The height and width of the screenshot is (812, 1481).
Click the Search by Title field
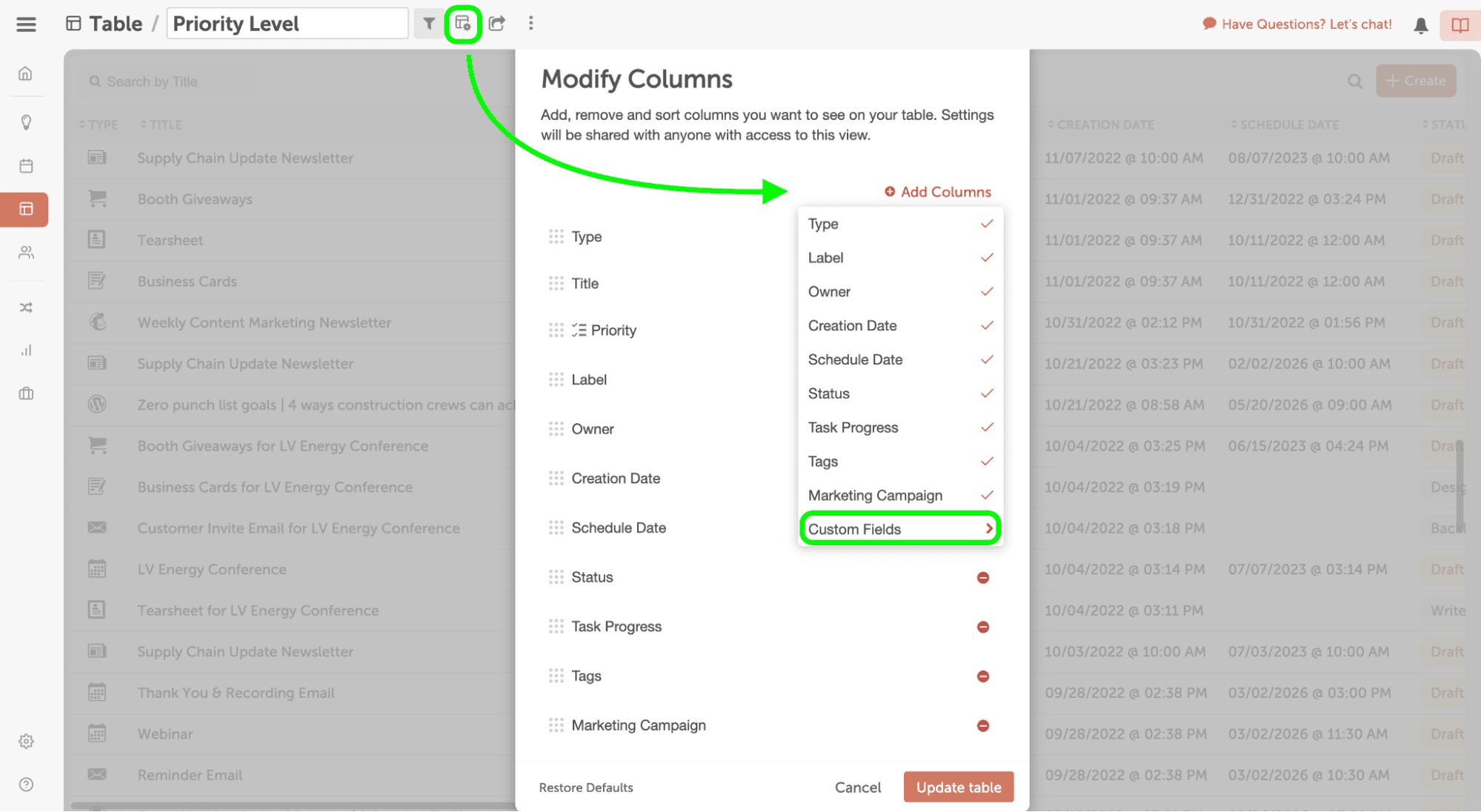point(168,81)
